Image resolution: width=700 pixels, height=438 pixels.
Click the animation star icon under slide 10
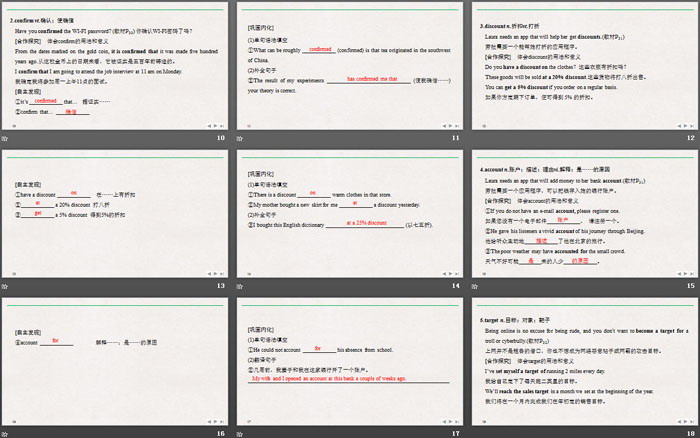(9, 137)
